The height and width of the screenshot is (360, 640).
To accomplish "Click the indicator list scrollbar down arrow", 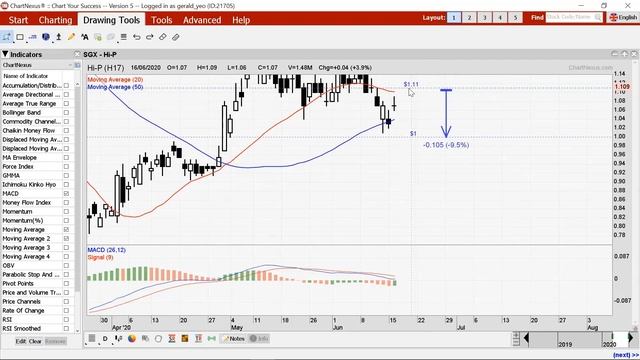I will click(78, 331).
